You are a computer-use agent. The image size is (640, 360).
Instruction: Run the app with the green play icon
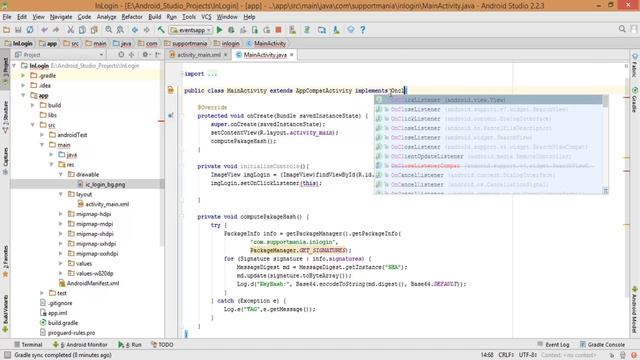[x=220, y=30]
